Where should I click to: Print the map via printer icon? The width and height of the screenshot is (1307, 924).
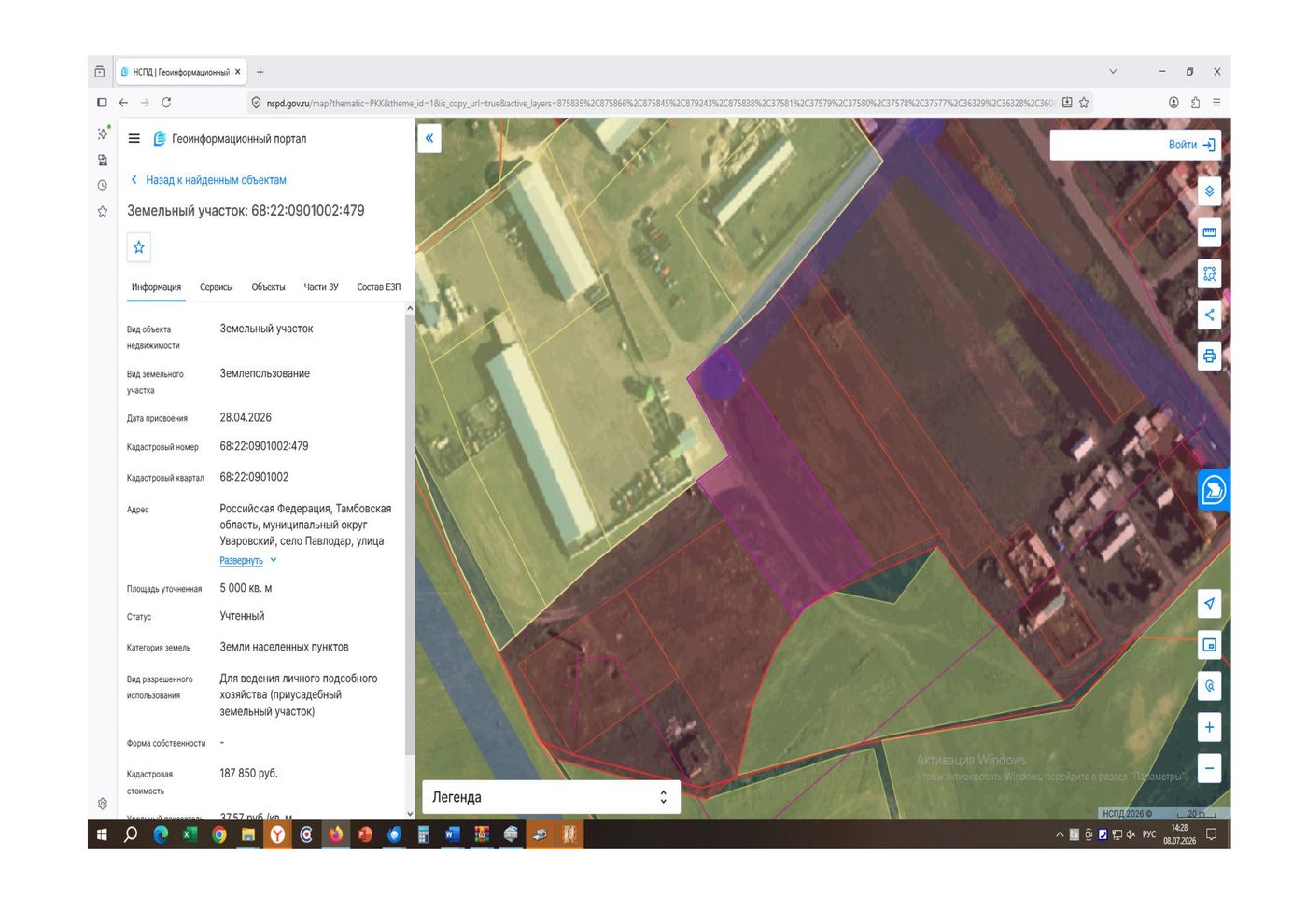click(x=1209, y=356)
